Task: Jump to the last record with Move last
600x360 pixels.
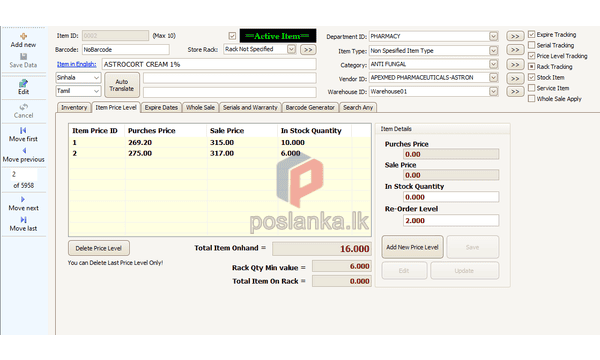Action: pos(23,220)
